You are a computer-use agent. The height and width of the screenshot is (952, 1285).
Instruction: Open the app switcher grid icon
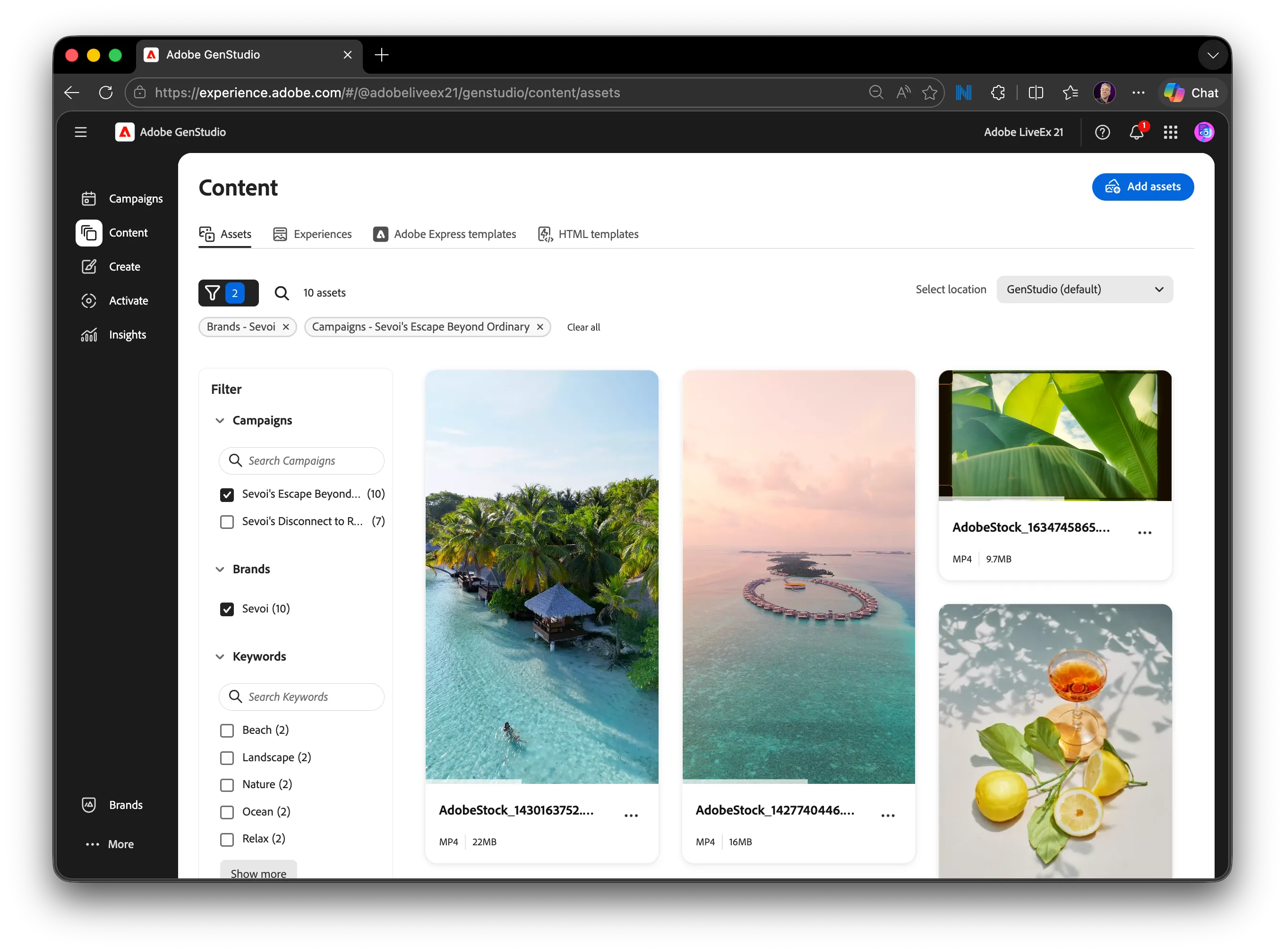(x=1170, y=133)
